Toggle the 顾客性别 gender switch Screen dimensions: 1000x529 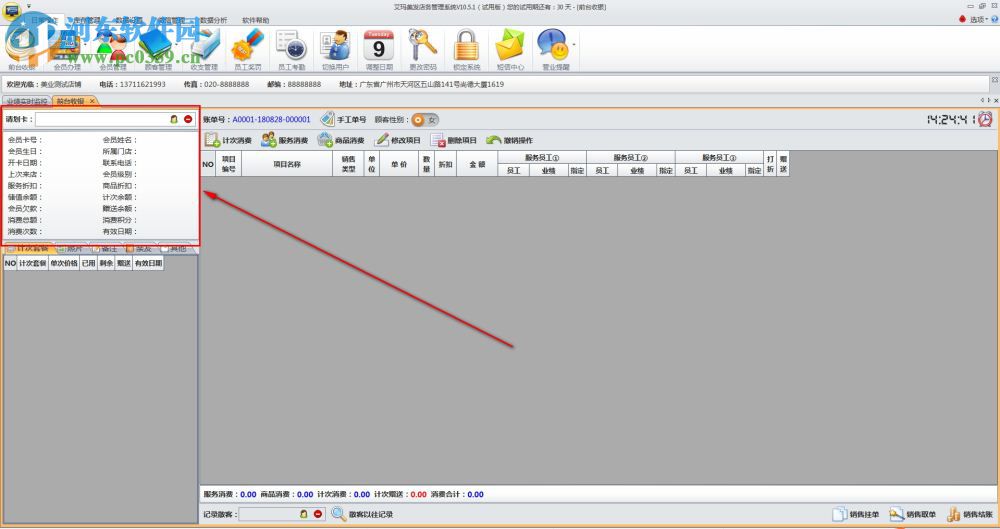tap(425, 120)
